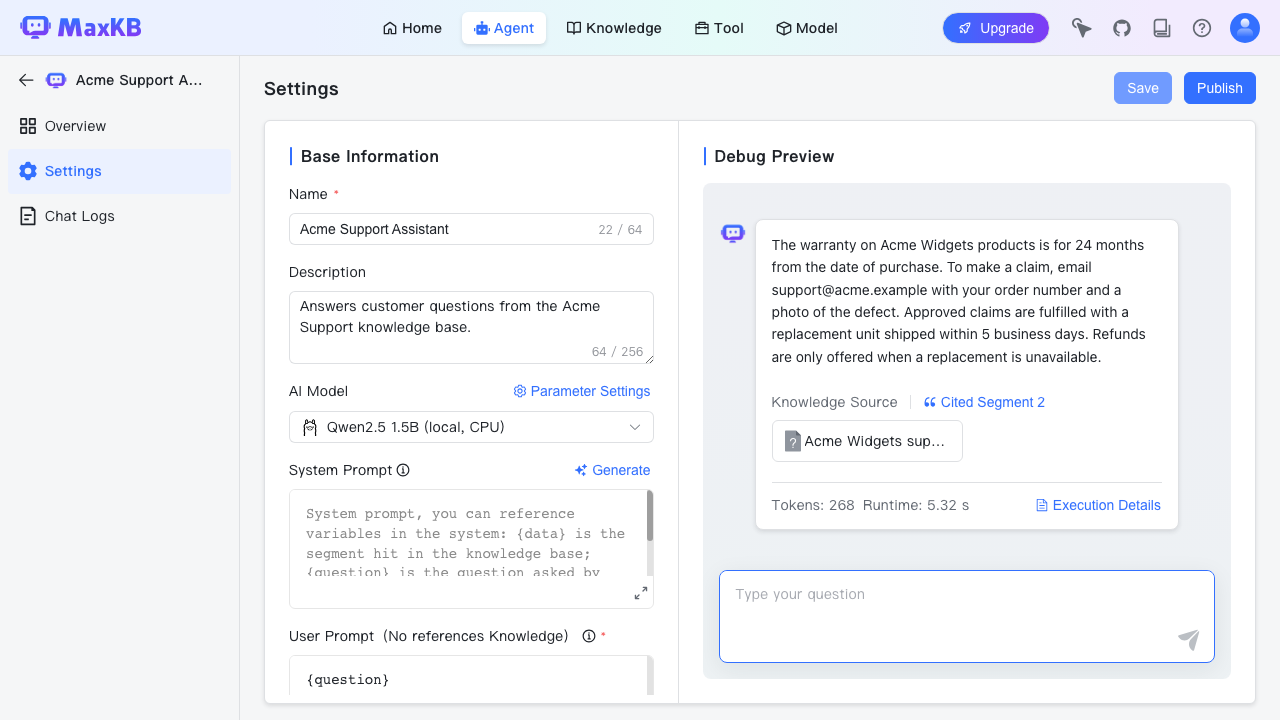Image resolution: width=1280 pixels, height=720 pixels.
Task: Click the bot avatar in Debug Preview
Action: point(733,233)
